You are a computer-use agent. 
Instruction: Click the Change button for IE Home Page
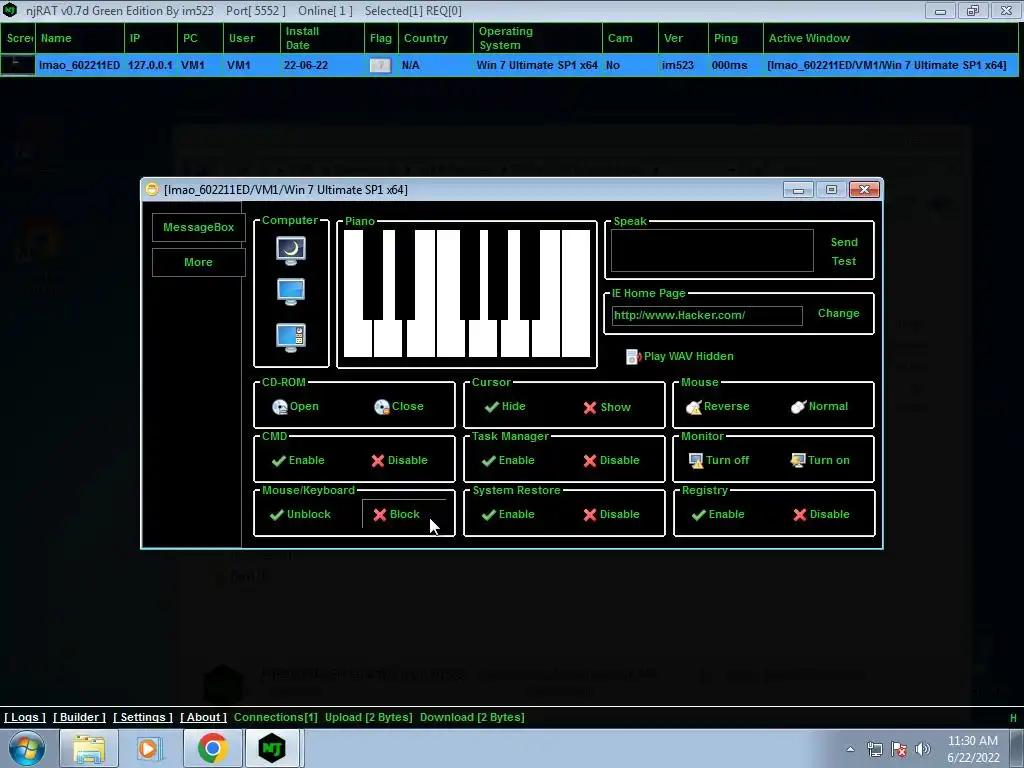[839, 313]
